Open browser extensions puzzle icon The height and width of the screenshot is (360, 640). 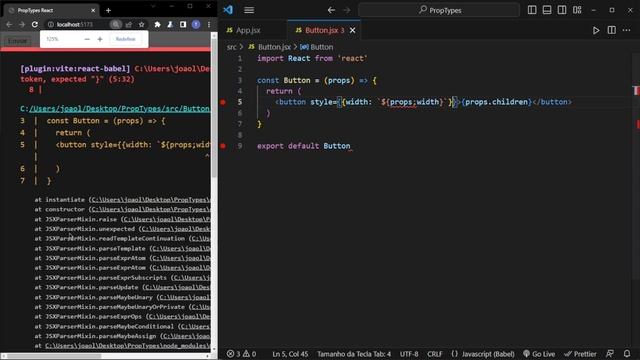[157, 24]
